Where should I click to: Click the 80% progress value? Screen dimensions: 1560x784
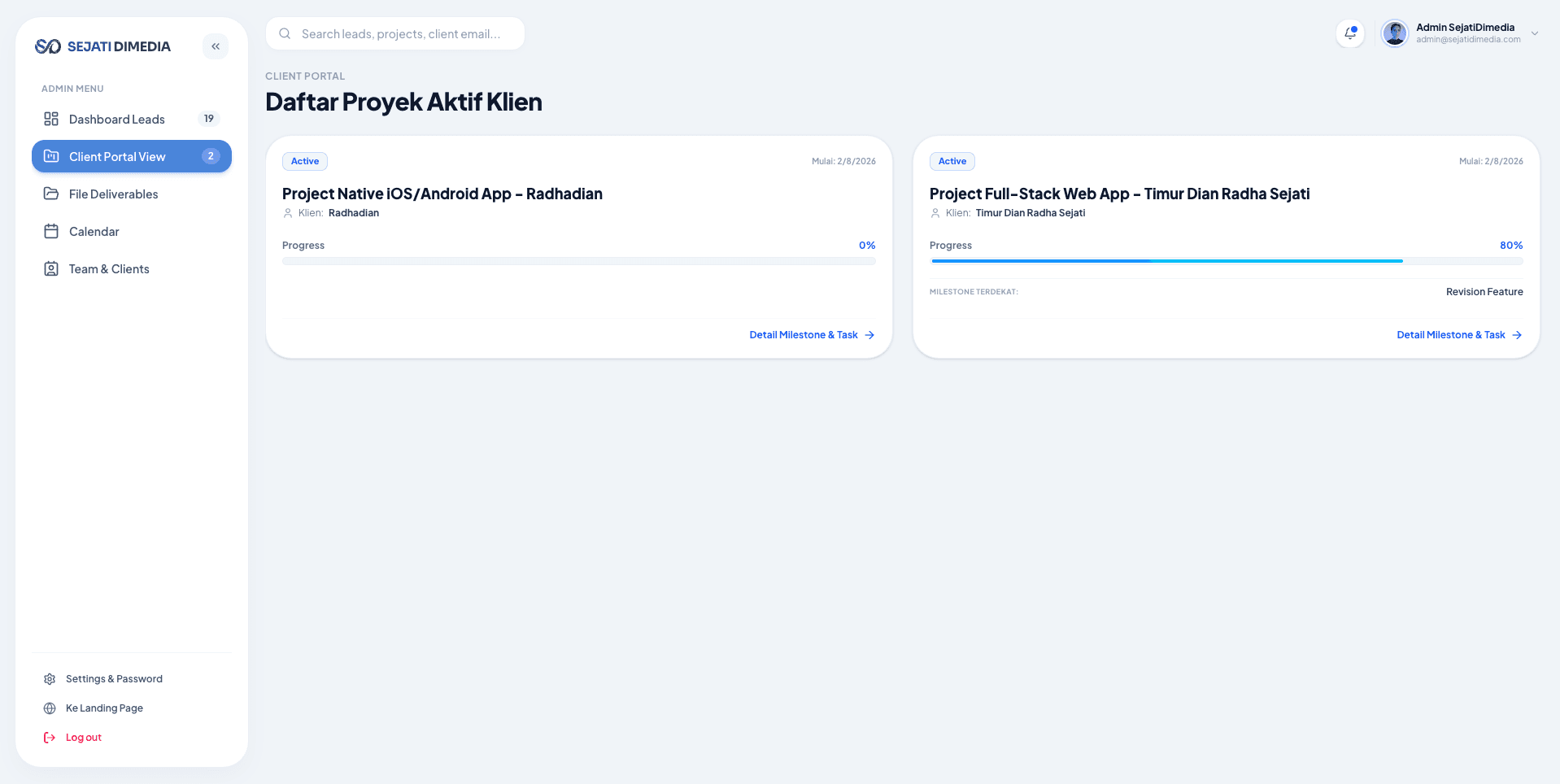[x=1511, y=246]
